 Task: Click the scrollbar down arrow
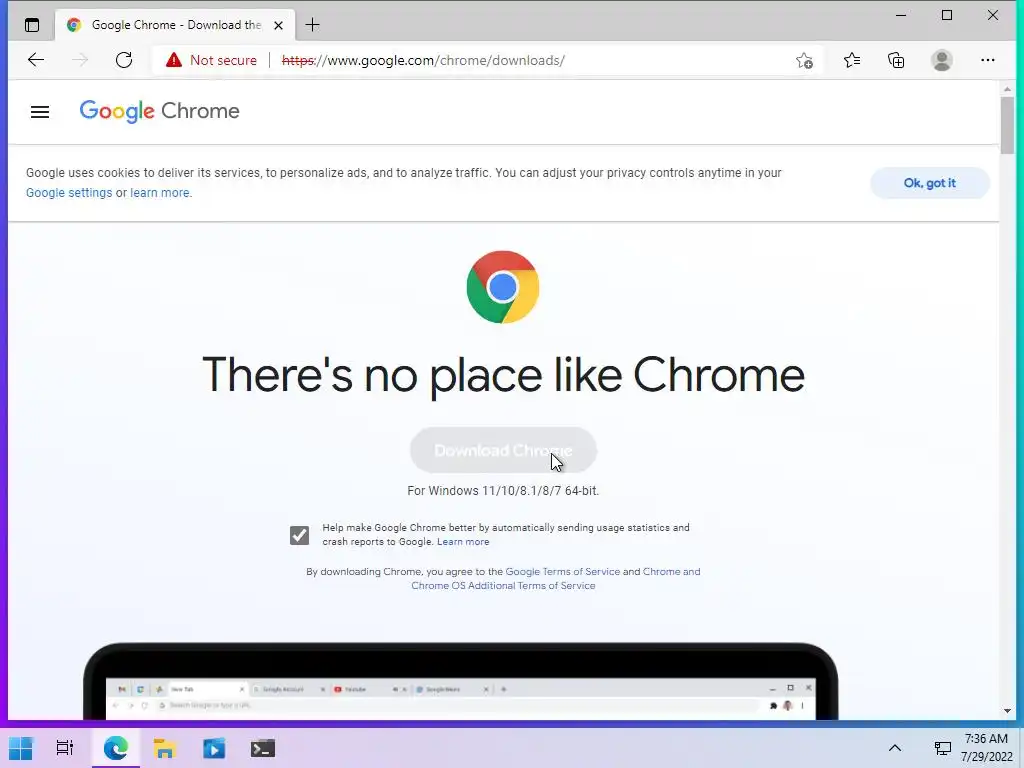coord(1007,711)
